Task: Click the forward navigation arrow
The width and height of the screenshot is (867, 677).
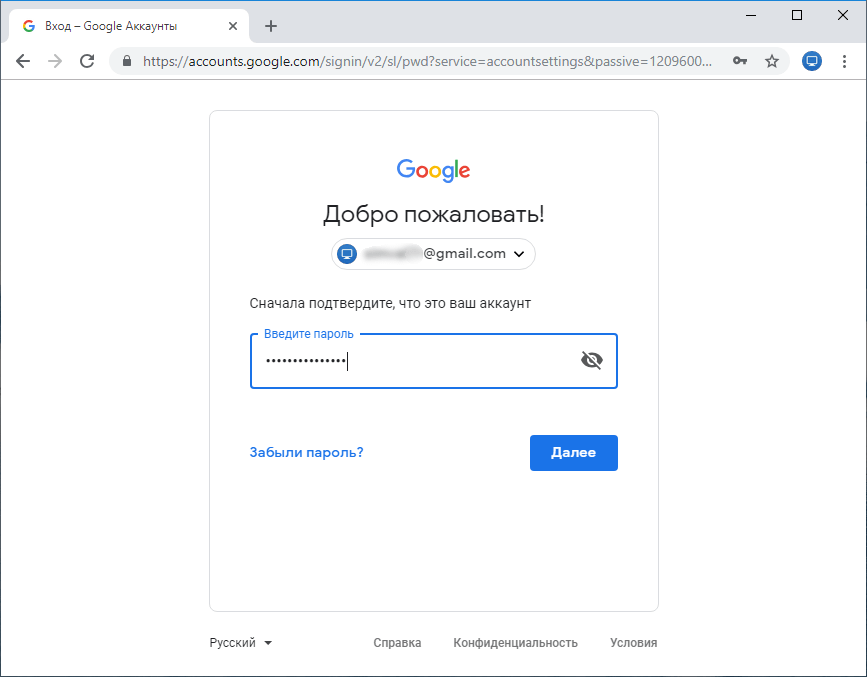Action: point(55,61)
